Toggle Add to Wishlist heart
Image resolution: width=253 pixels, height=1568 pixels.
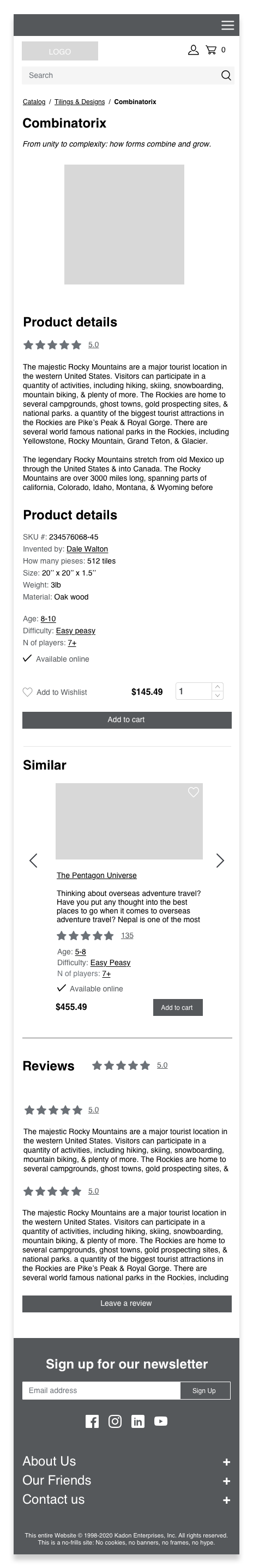[27, 692]
